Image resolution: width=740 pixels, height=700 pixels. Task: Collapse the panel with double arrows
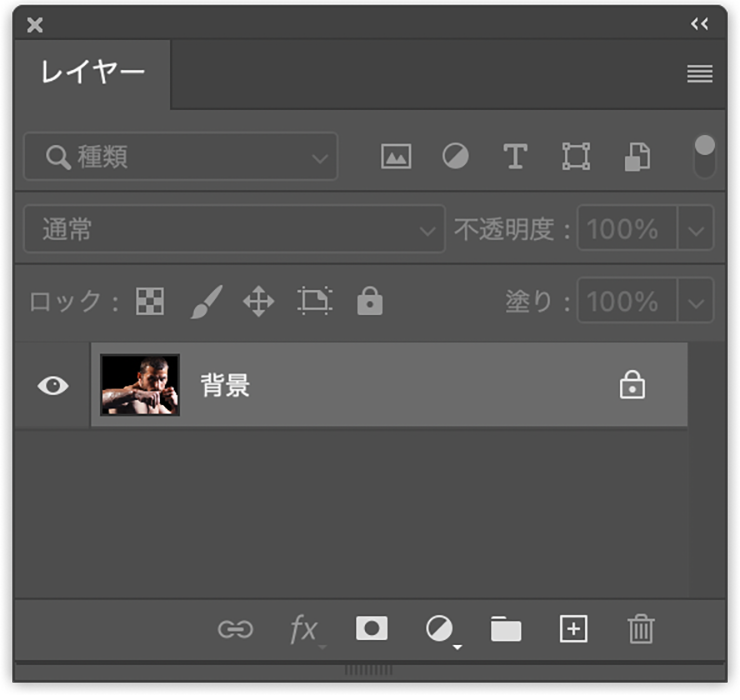[700, 24]
